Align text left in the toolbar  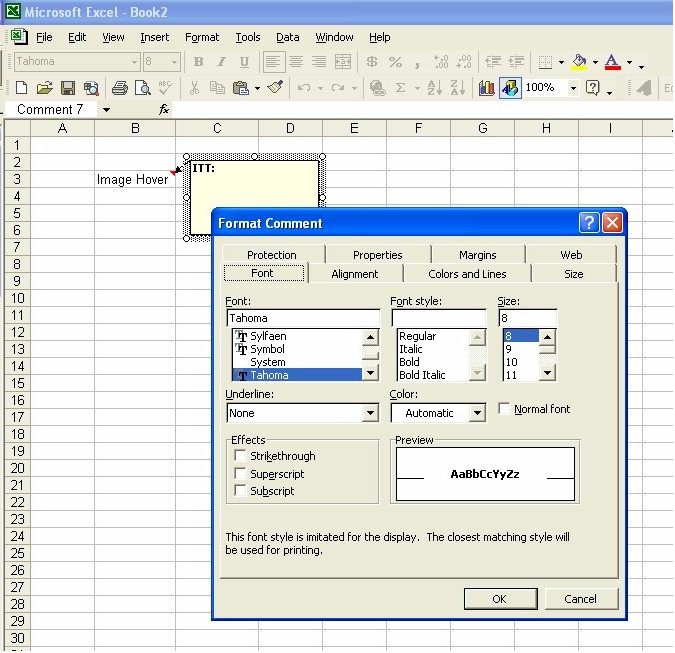pos(273,62)
